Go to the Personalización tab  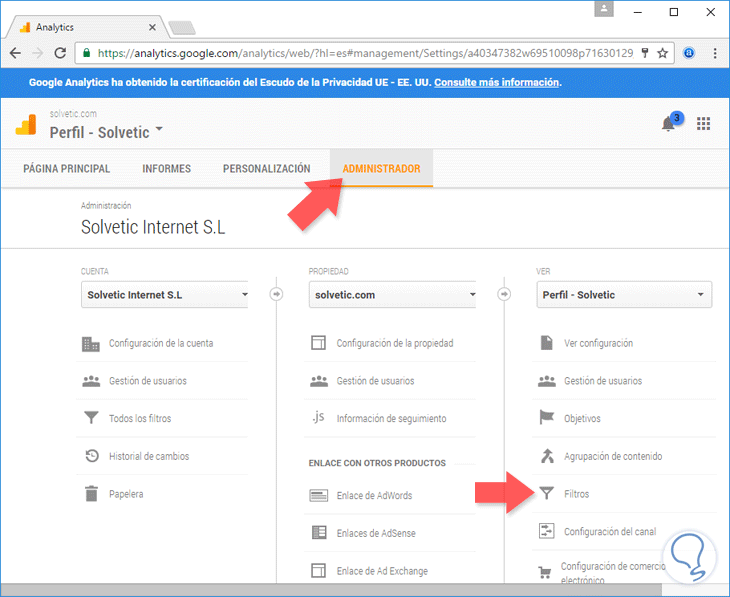[266, 169]
